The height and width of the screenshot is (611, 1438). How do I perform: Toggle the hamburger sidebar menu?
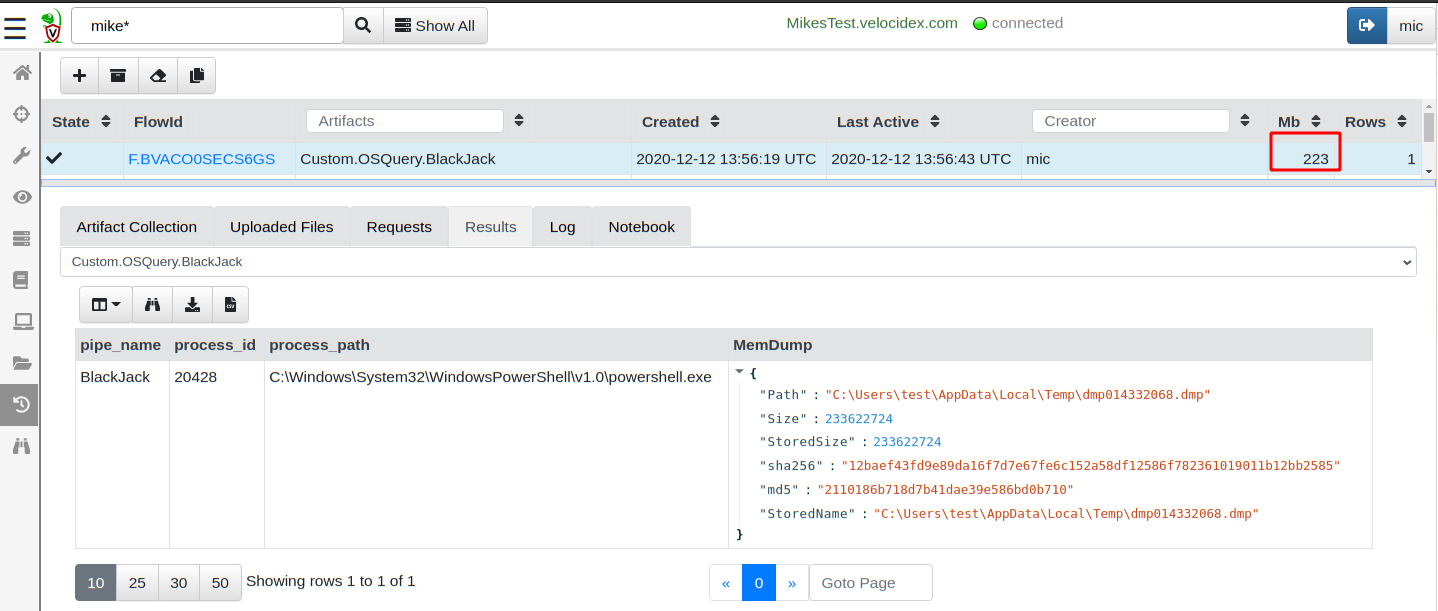(16, 27)
